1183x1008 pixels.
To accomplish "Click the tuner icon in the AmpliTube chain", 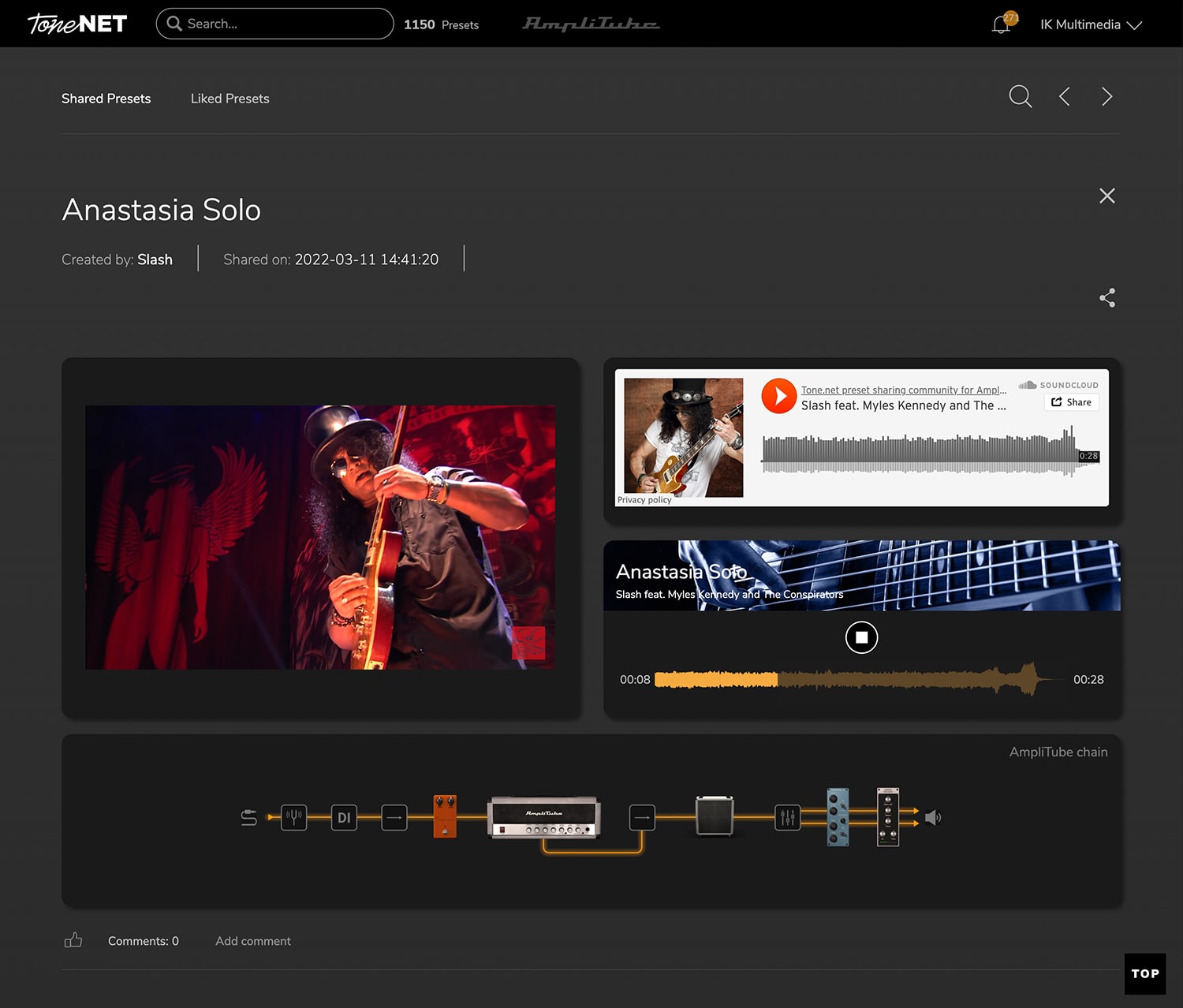I will [294, 817].
